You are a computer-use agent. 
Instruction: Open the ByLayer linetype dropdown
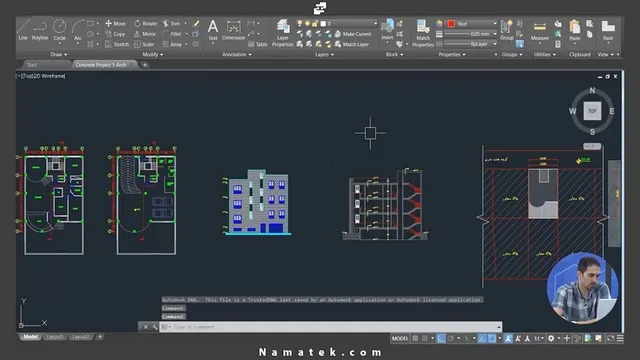tap(471, 44)
